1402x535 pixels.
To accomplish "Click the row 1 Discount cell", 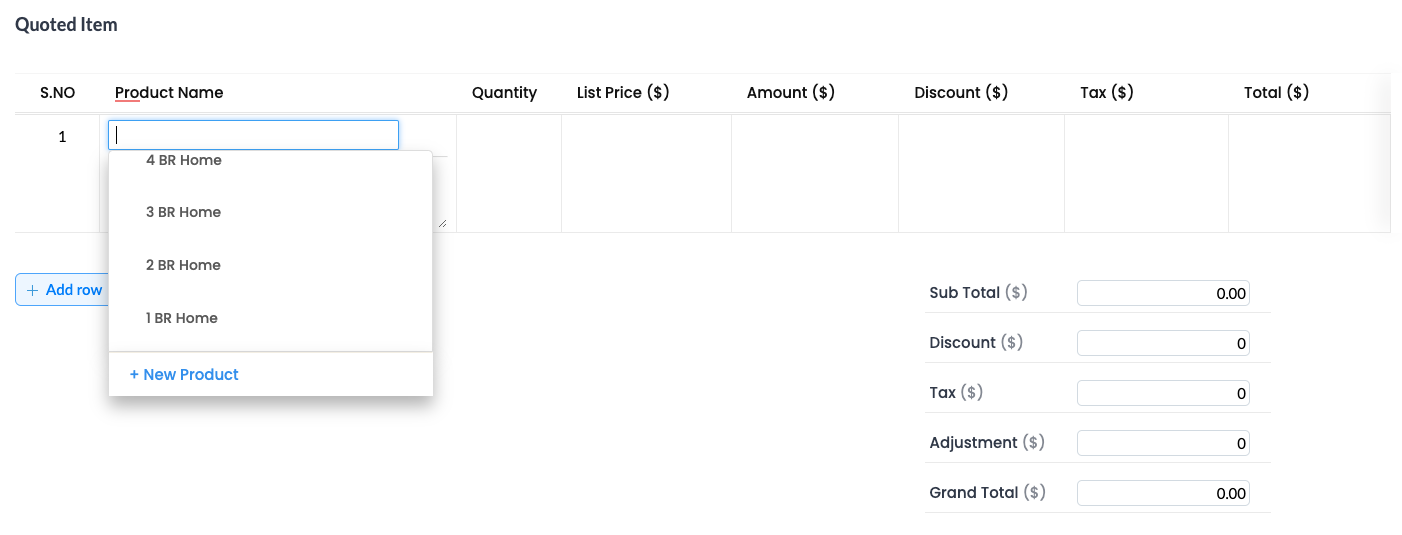I will point(981,173).
